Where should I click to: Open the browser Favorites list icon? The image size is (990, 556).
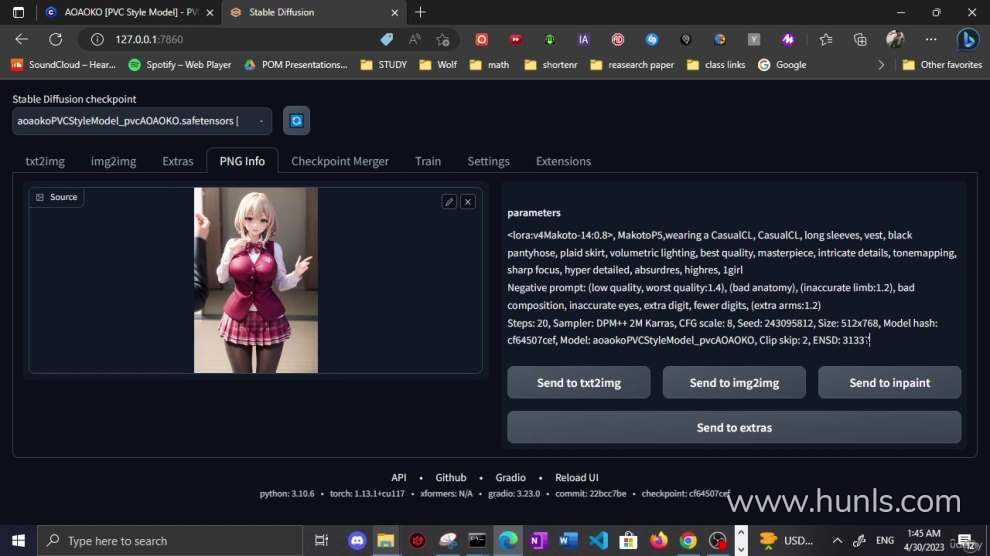point(826,39)
